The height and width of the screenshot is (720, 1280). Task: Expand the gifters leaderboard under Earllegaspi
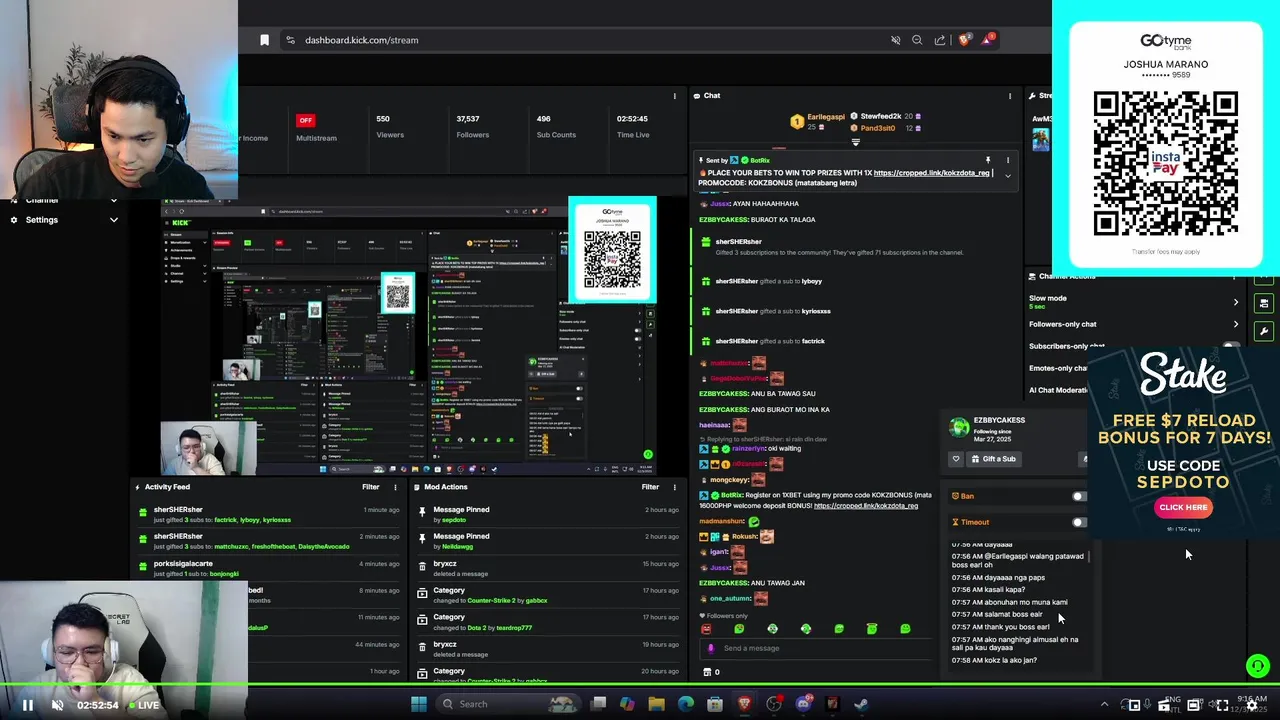tap(855, 142)
